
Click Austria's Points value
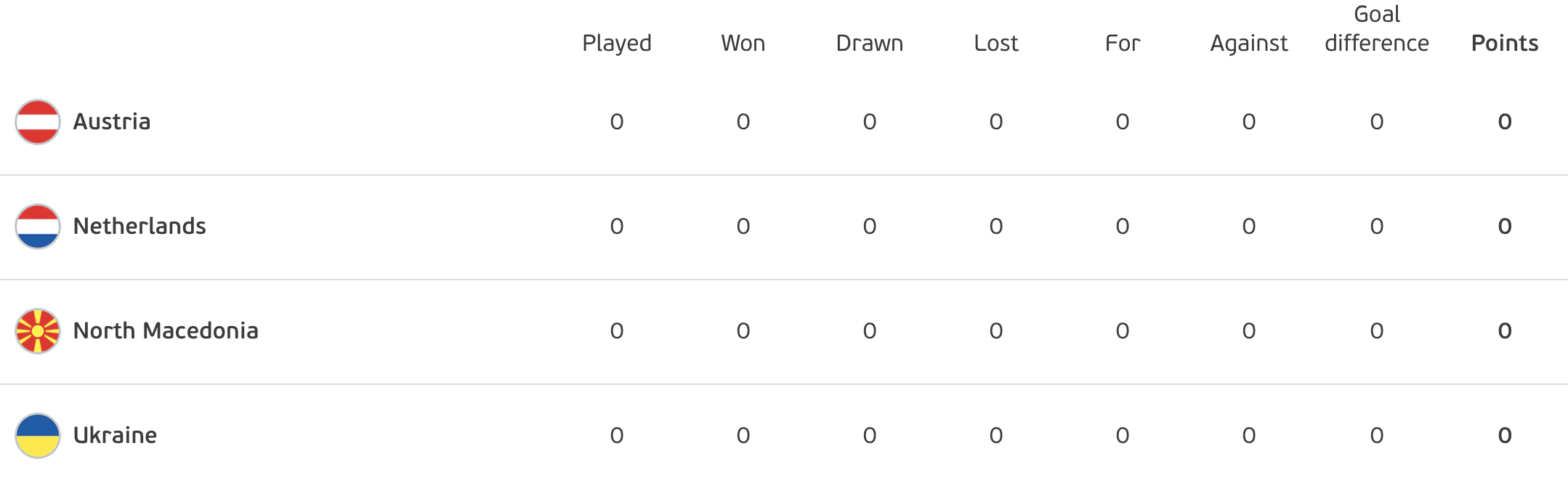click(x=1505, y=121)
